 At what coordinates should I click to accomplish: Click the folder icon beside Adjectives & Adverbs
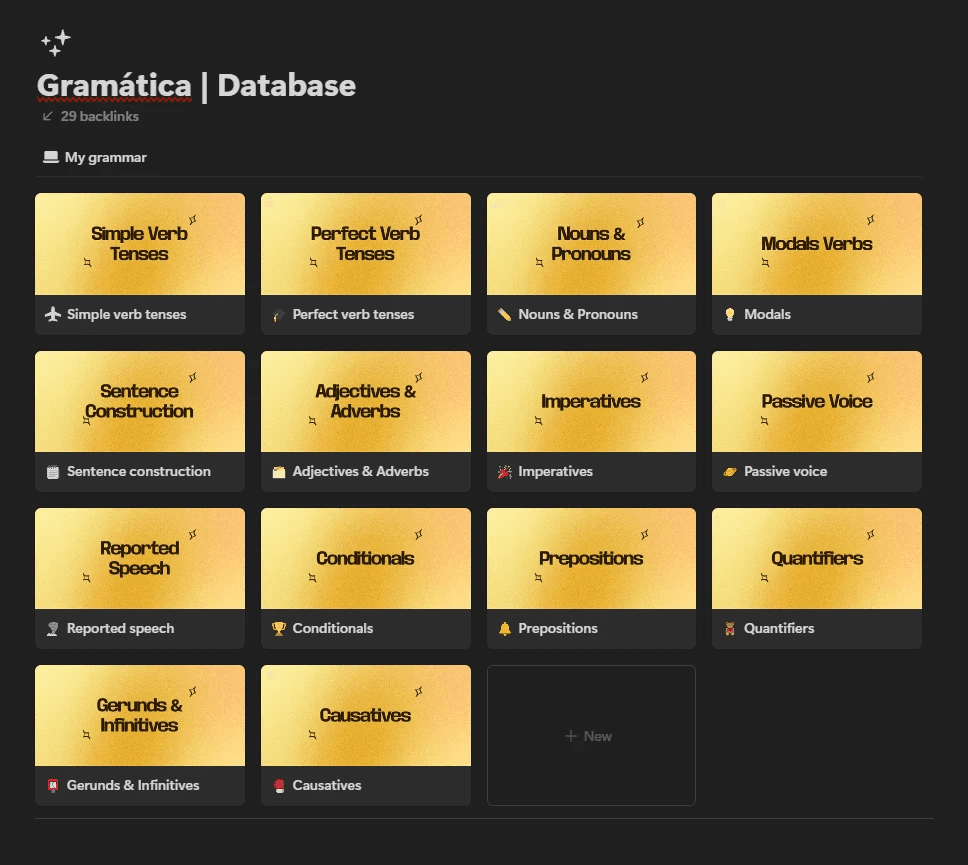click(x=279, y=472)
